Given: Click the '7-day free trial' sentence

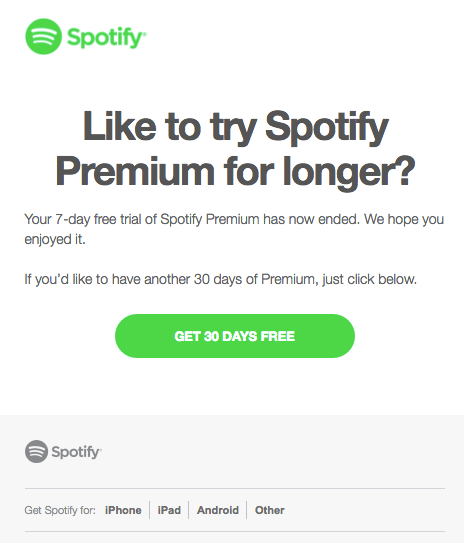Looking at the screenshot, I should click(x=234, y=219).
